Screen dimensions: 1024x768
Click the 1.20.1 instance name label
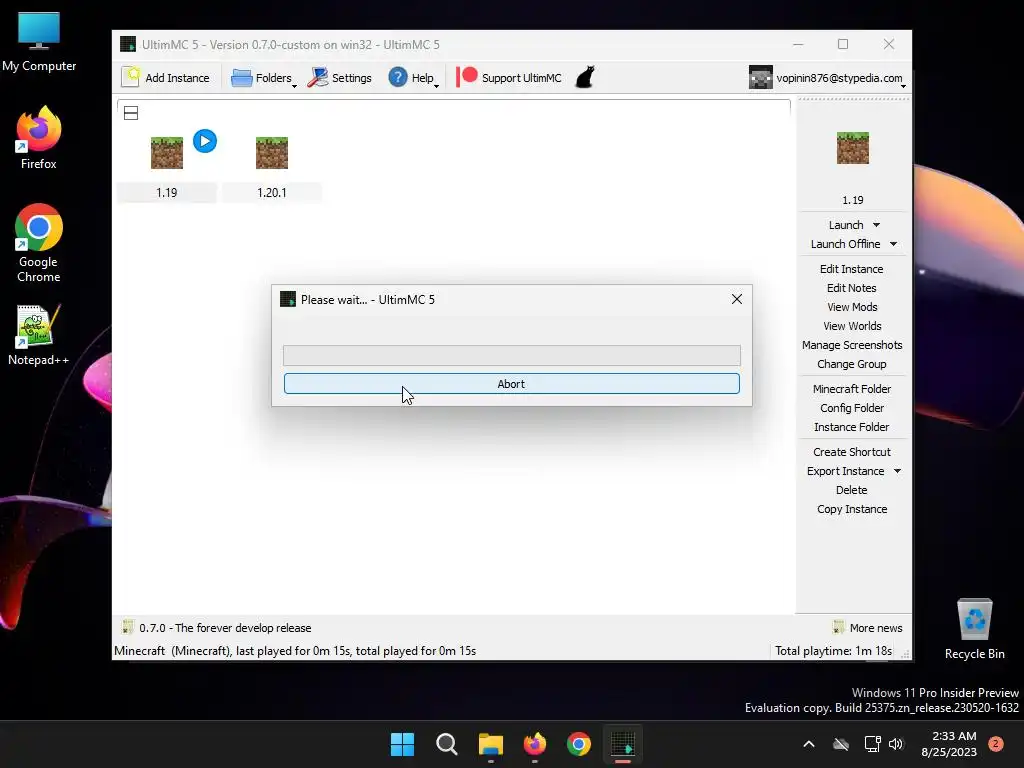(272, 193)
